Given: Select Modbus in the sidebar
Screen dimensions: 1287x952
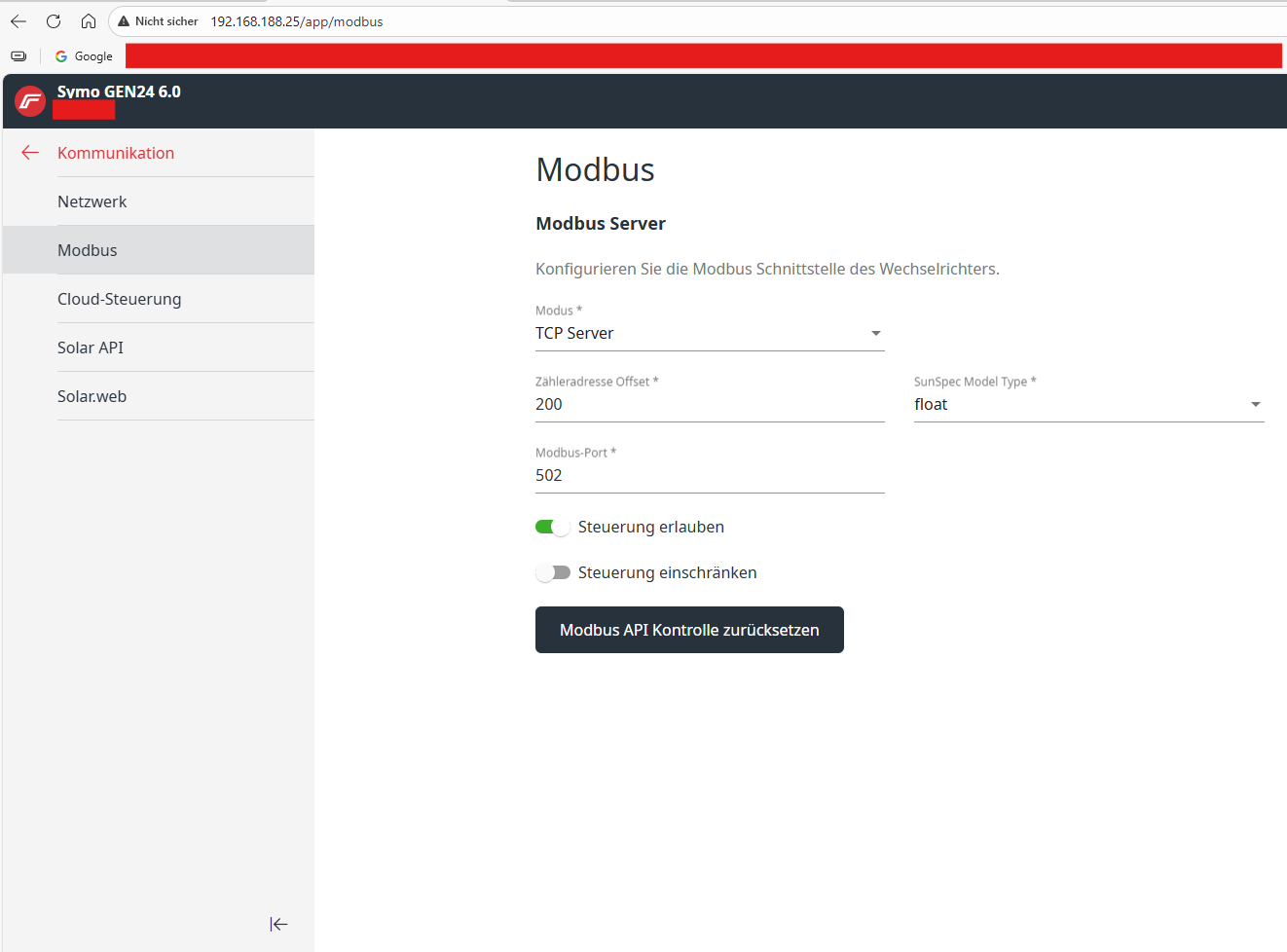Looking at the screenshot, I should 159,250.
